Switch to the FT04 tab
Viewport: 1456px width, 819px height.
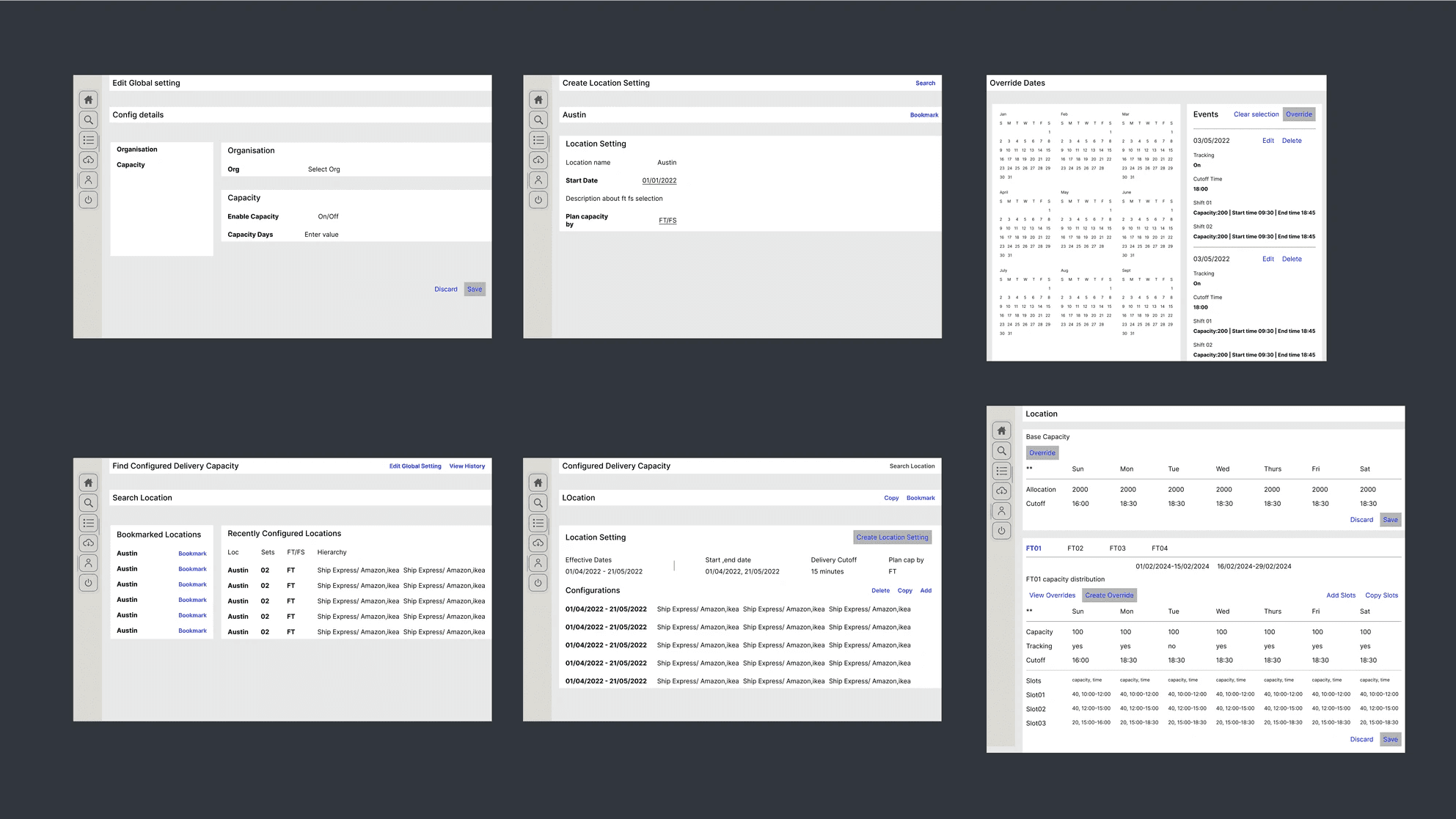(1160, 548)
